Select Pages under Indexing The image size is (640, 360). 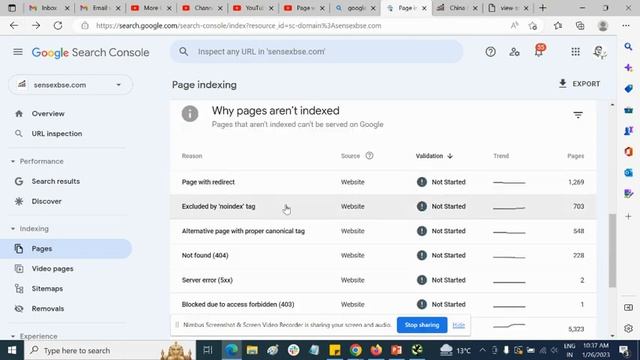click(66, 249)
